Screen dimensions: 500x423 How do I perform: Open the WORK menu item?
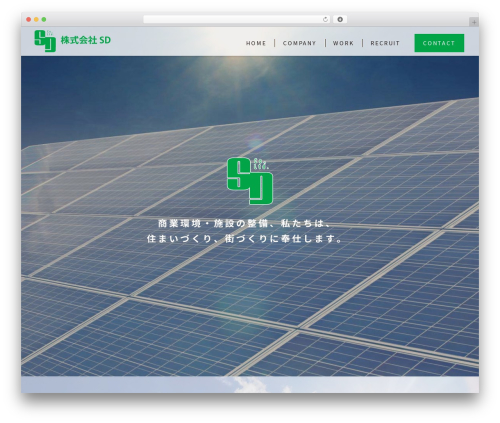coord(343,43)
